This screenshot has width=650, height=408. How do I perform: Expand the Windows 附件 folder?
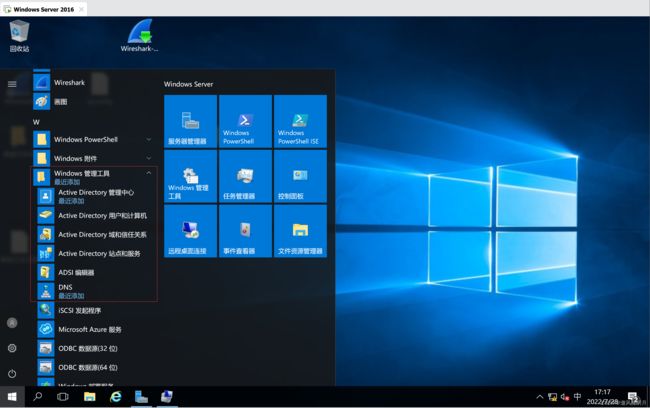point(92,158)
